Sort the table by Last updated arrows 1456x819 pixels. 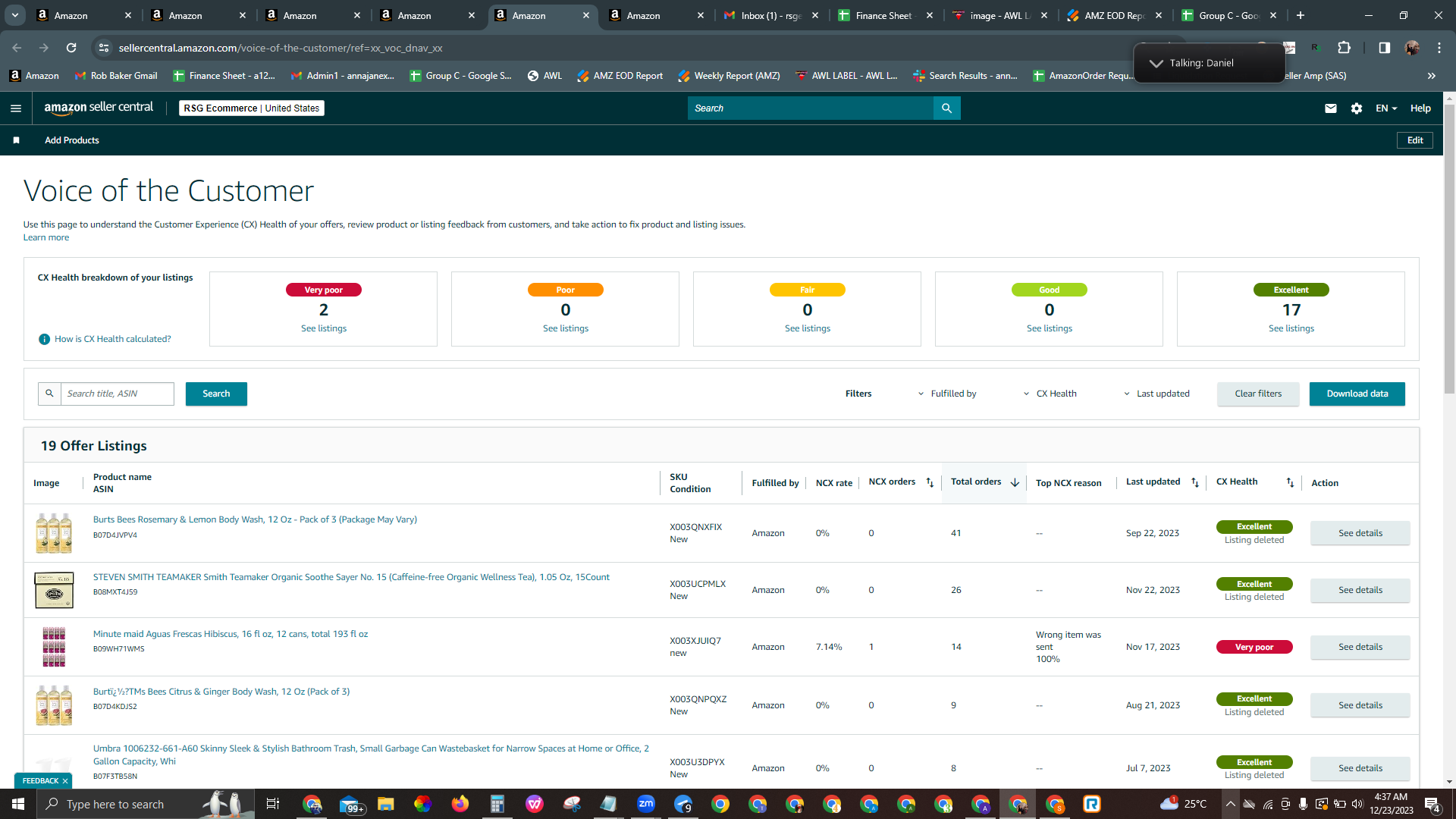[x=1195, y=482]
